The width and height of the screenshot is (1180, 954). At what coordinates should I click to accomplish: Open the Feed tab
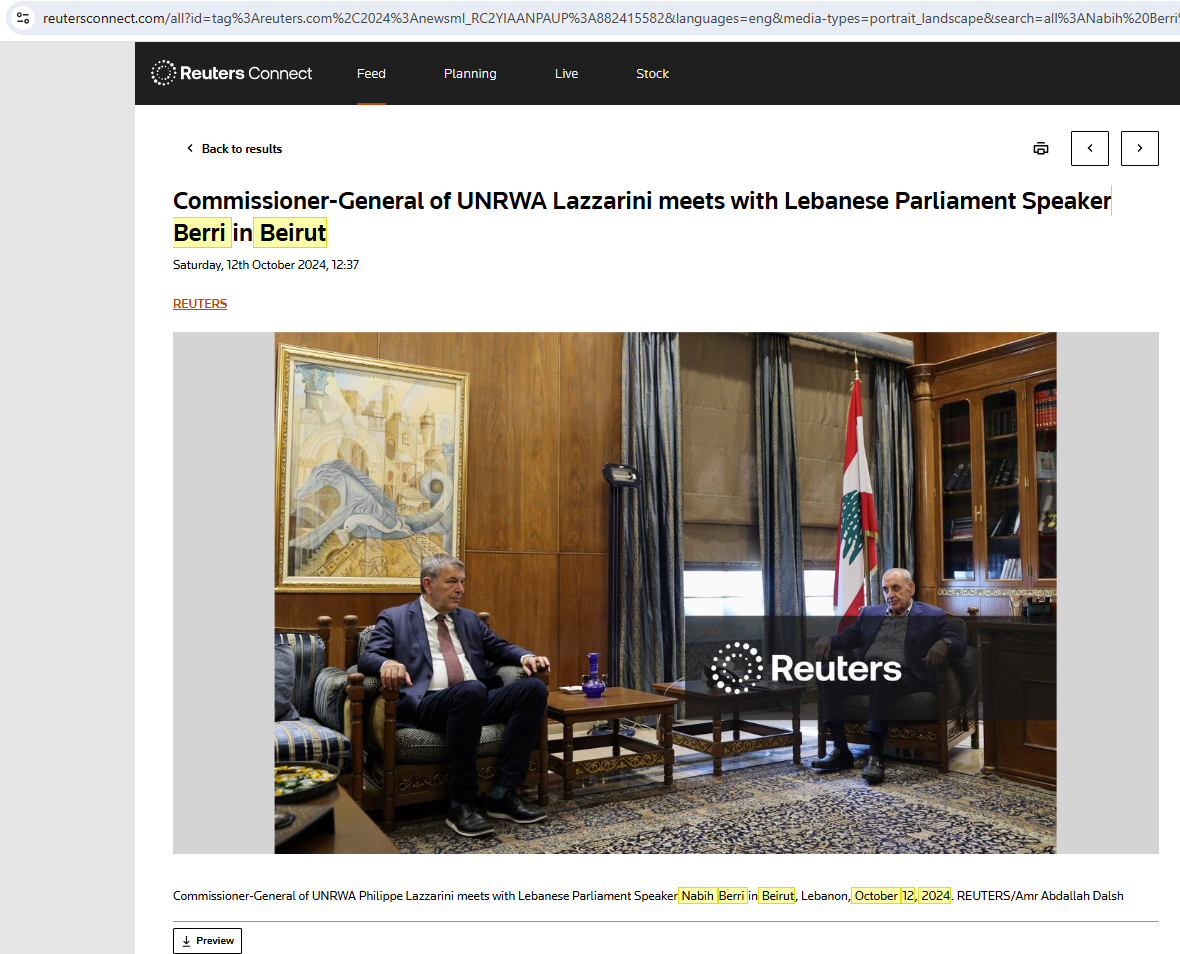click(371, 73)
